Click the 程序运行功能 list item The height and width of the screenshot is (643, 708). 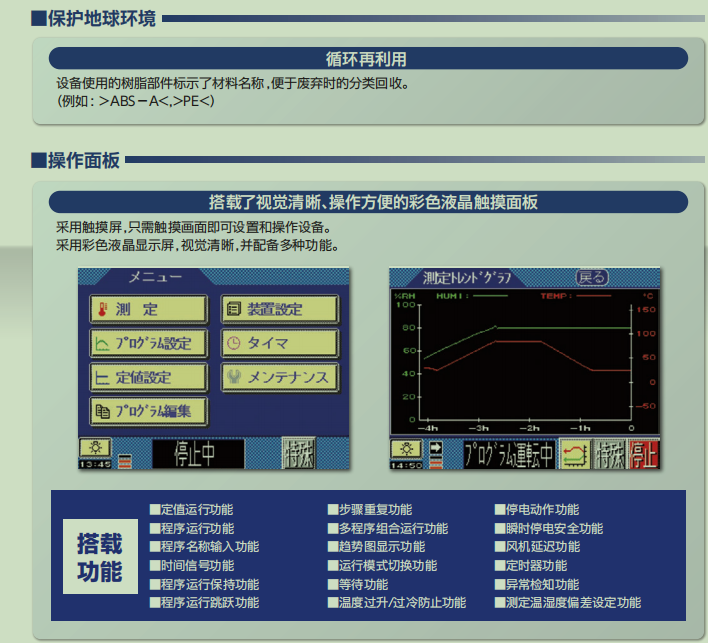(192, 528)
